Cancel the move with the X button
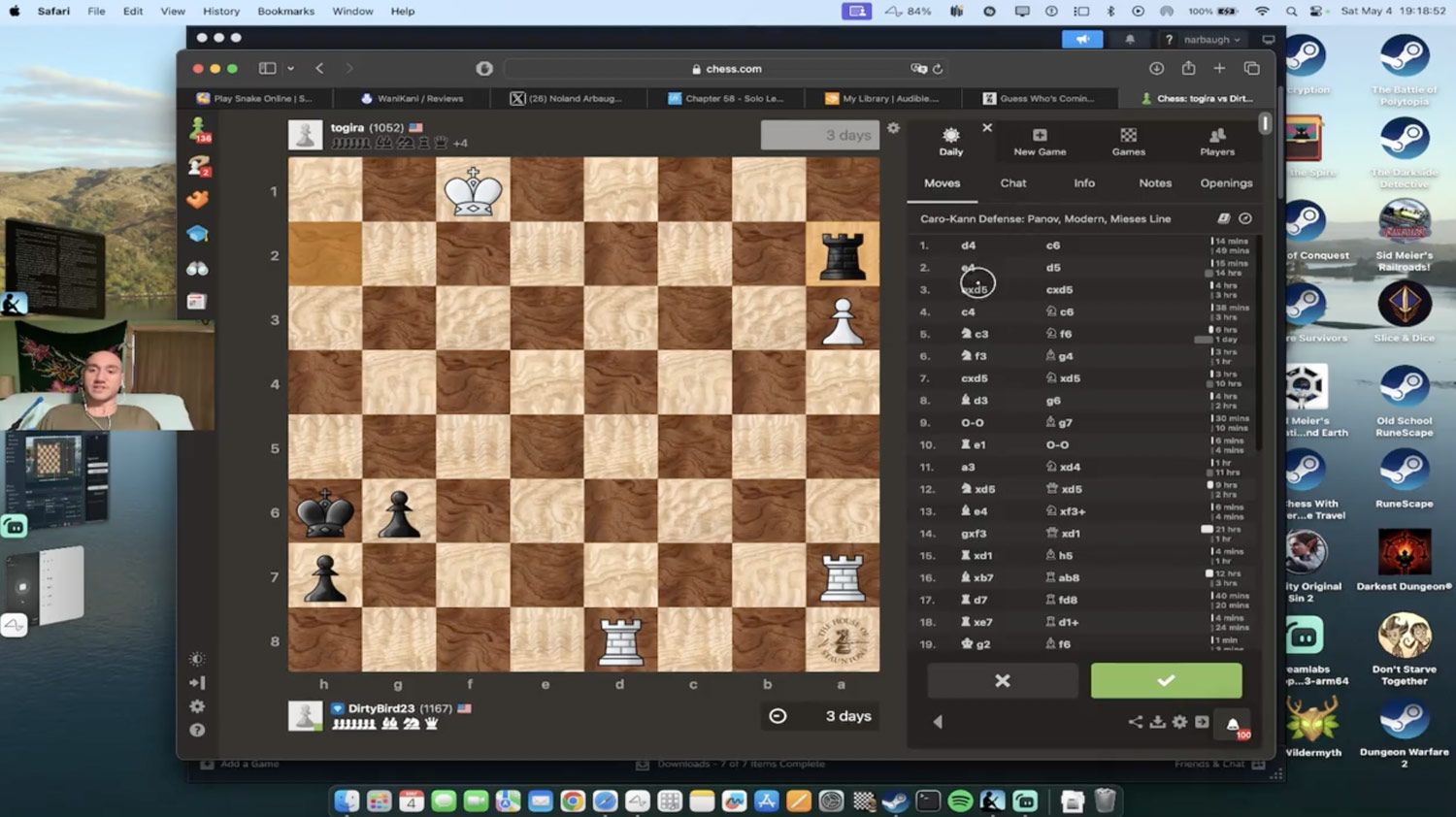Viewport: 1456px width, 817px height. pyautogui.click(x=1002, y=681)
